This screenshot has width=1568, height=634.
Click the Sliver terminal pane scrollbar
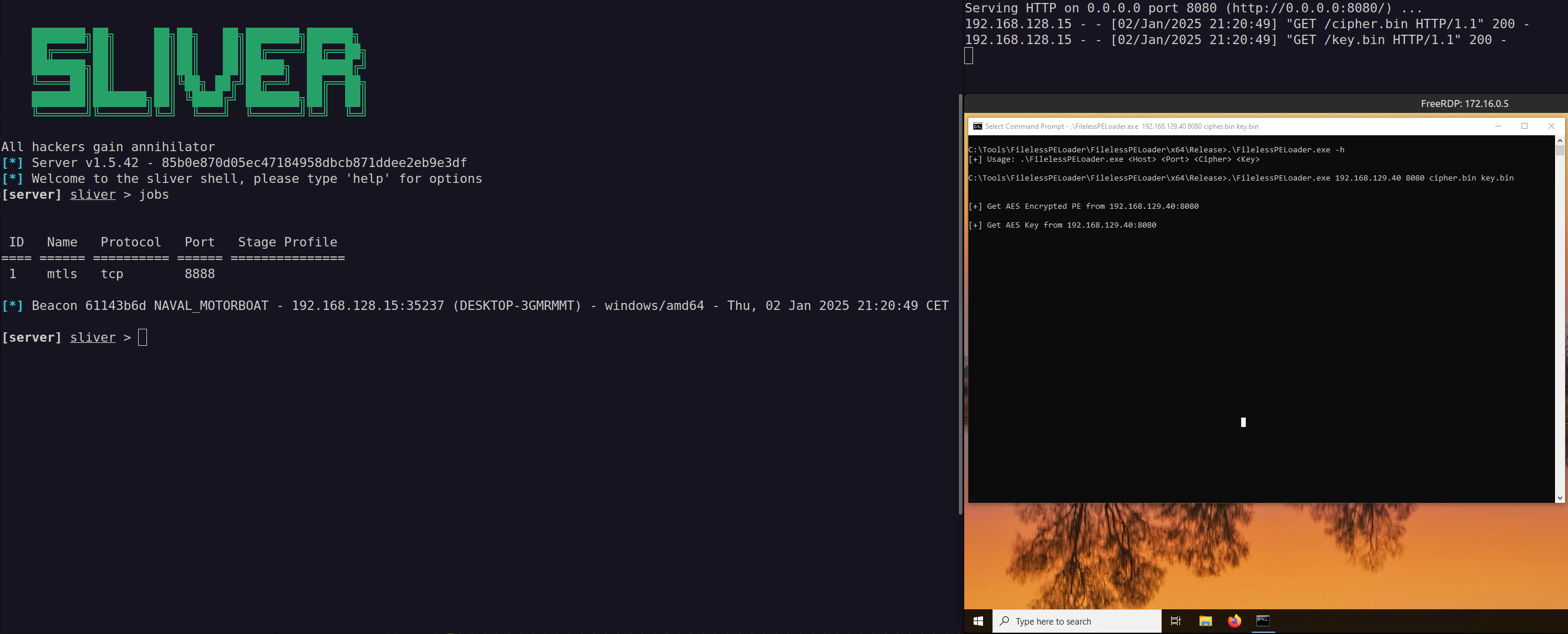click(961, 305)
